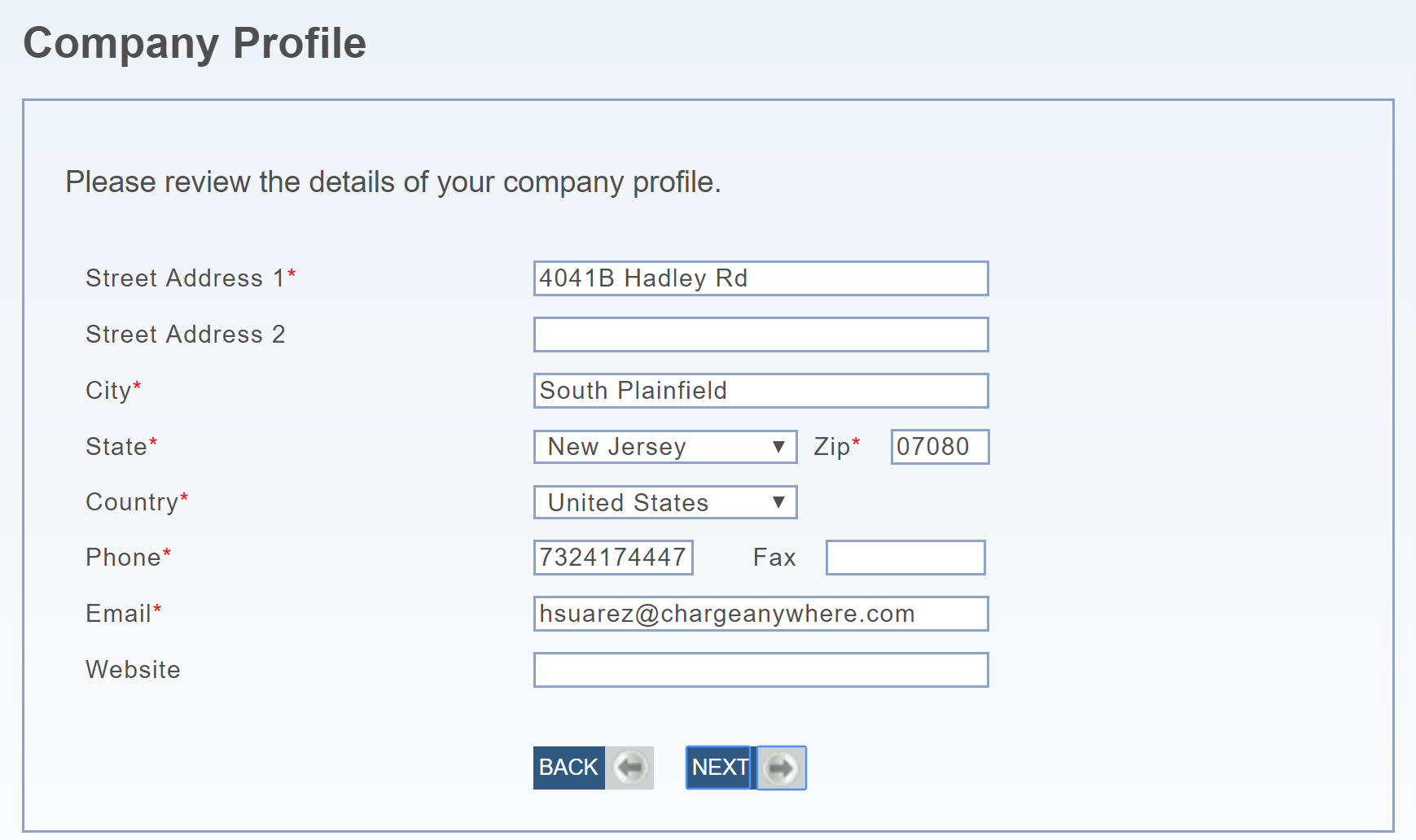Select the Email address field

[x=761, y=614]
